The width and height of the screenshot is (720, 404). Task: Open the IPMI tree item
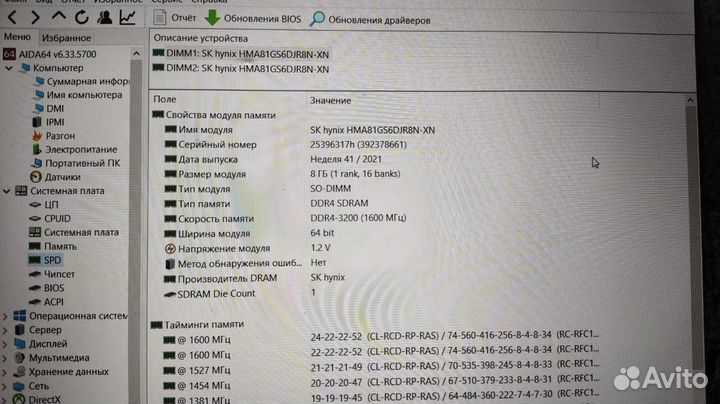coord(49,122)
